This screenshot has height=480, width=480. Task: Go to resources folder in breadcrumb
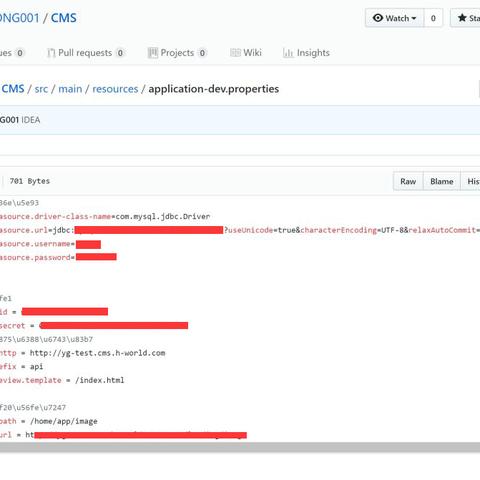(x=115, y=89)
